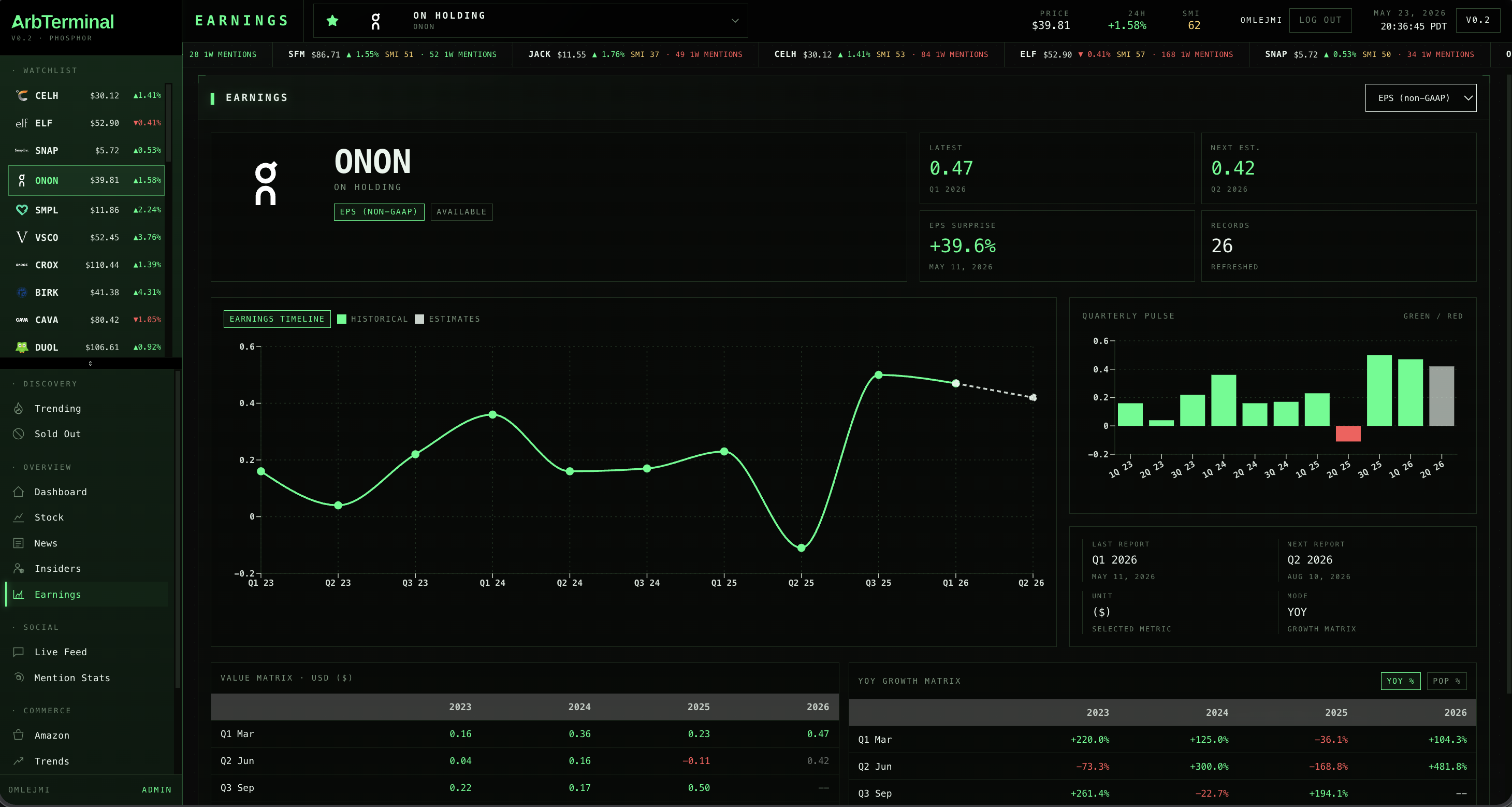Open Trends via its arrow-up icon

point(18,760)
